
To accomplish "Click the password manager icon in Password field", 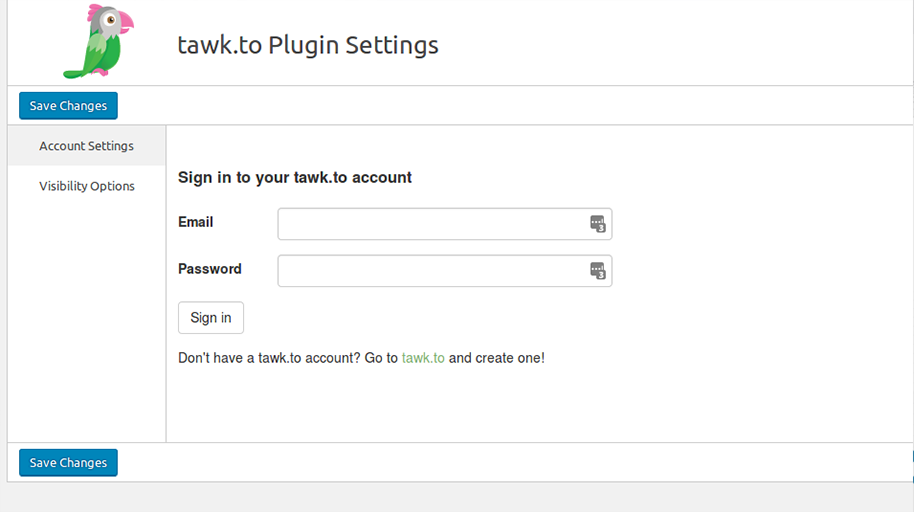I will pyautogui.click(x=597, y=271).
